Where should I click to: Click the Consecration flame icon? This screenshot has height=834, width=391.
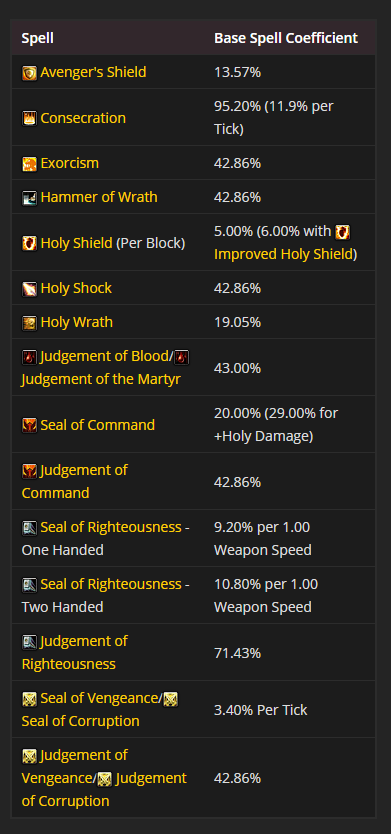(29, 118)
